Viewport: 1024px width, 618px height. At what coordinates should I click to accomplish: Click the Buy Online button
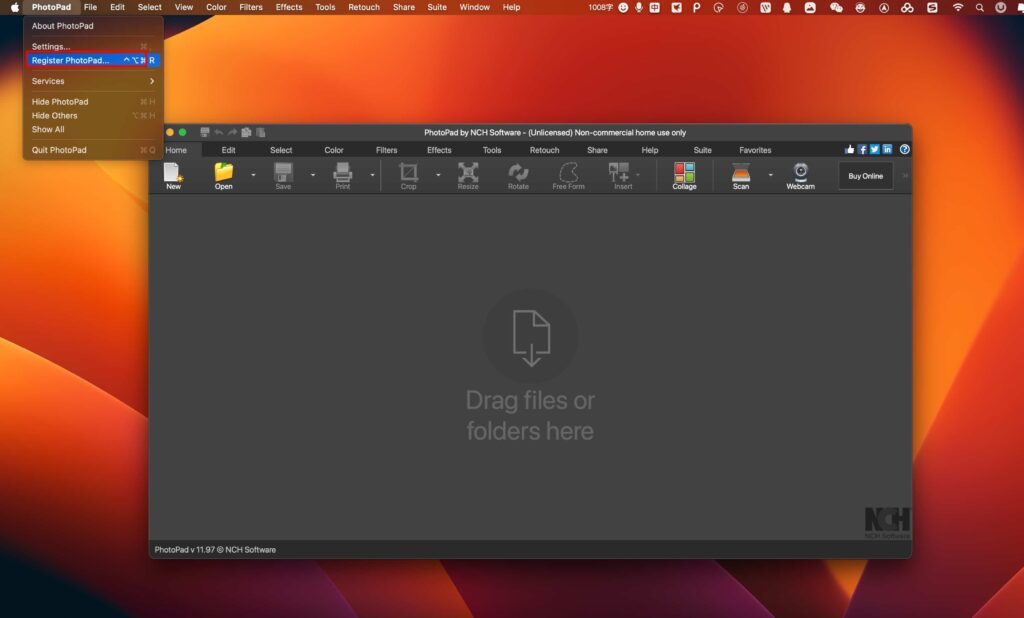(x=864, y=175)
